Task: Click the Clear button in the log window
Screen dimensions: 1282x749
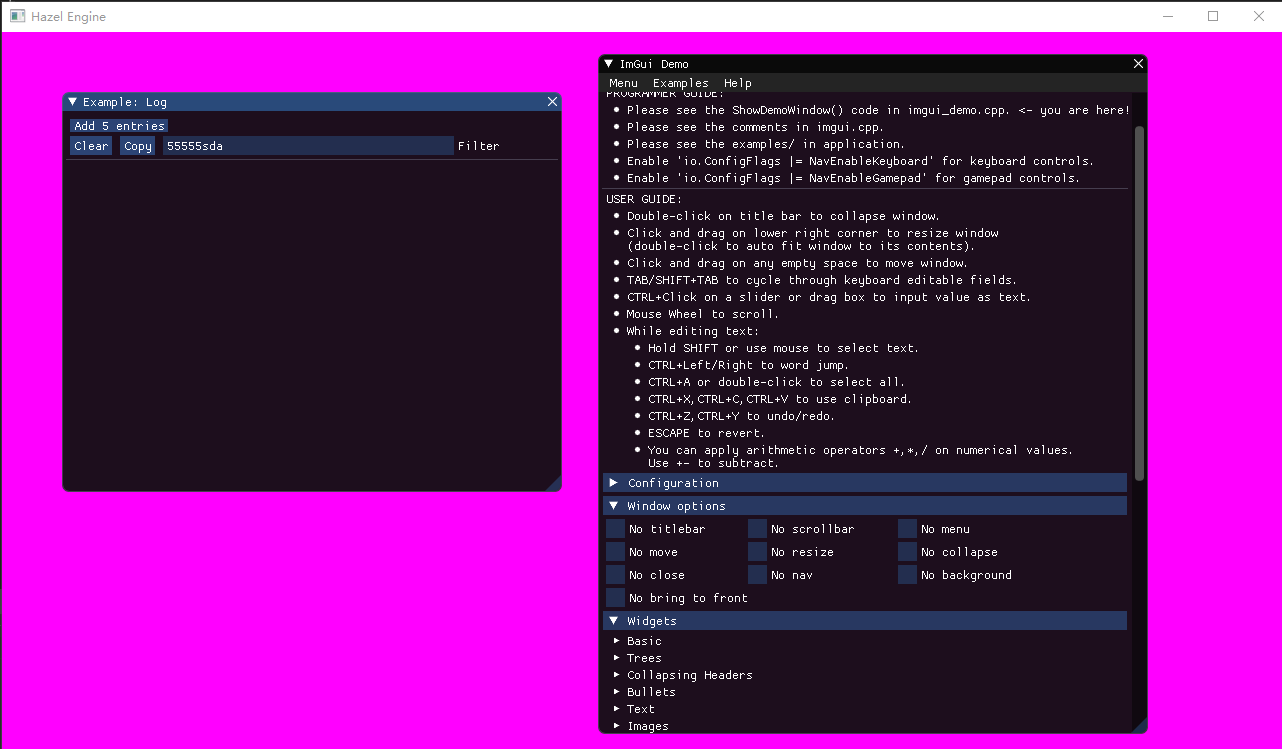Action: tap(90, 145)
